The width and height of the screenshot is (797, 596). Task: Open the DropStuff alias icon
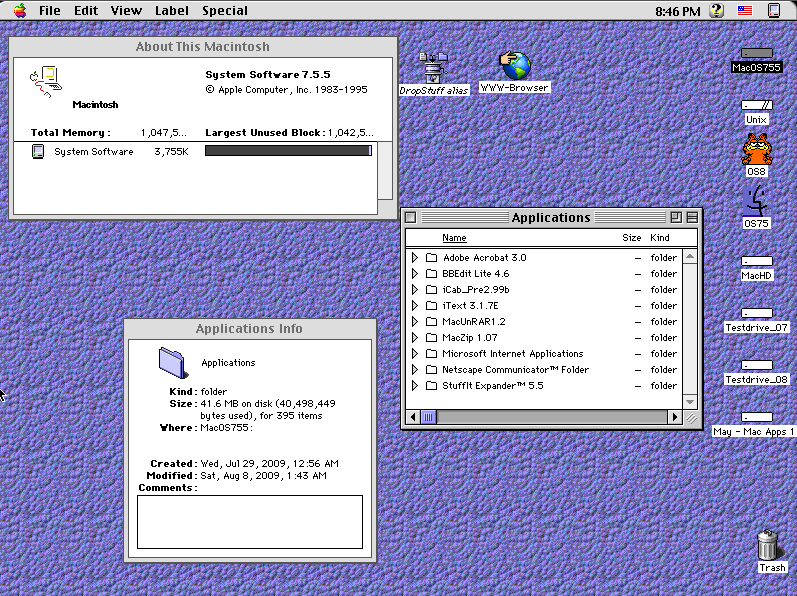[433, 68]
